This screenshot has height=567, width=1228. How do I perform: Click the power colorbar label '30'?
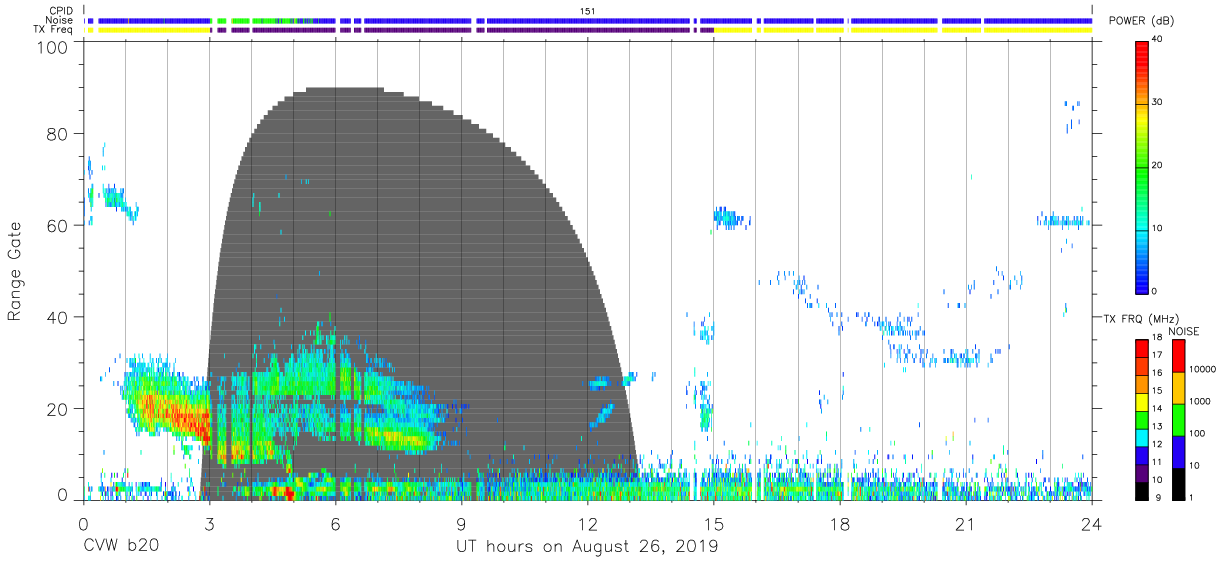click(x=1158, y=102)
